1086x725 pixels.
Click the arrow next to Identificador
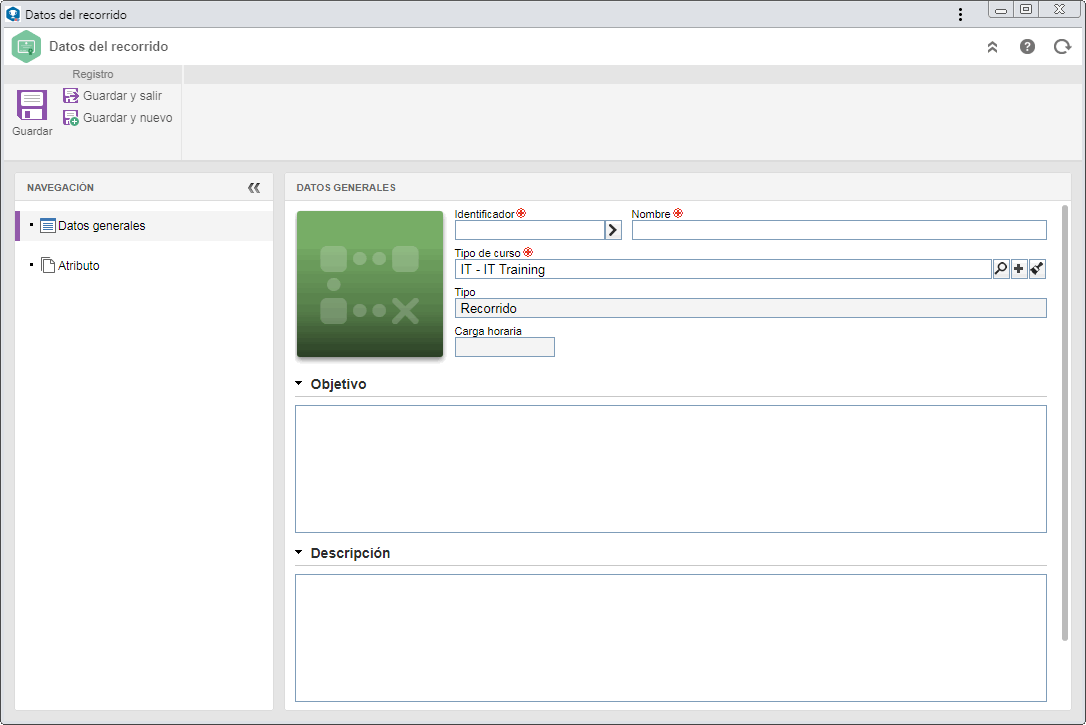[613, 230]
